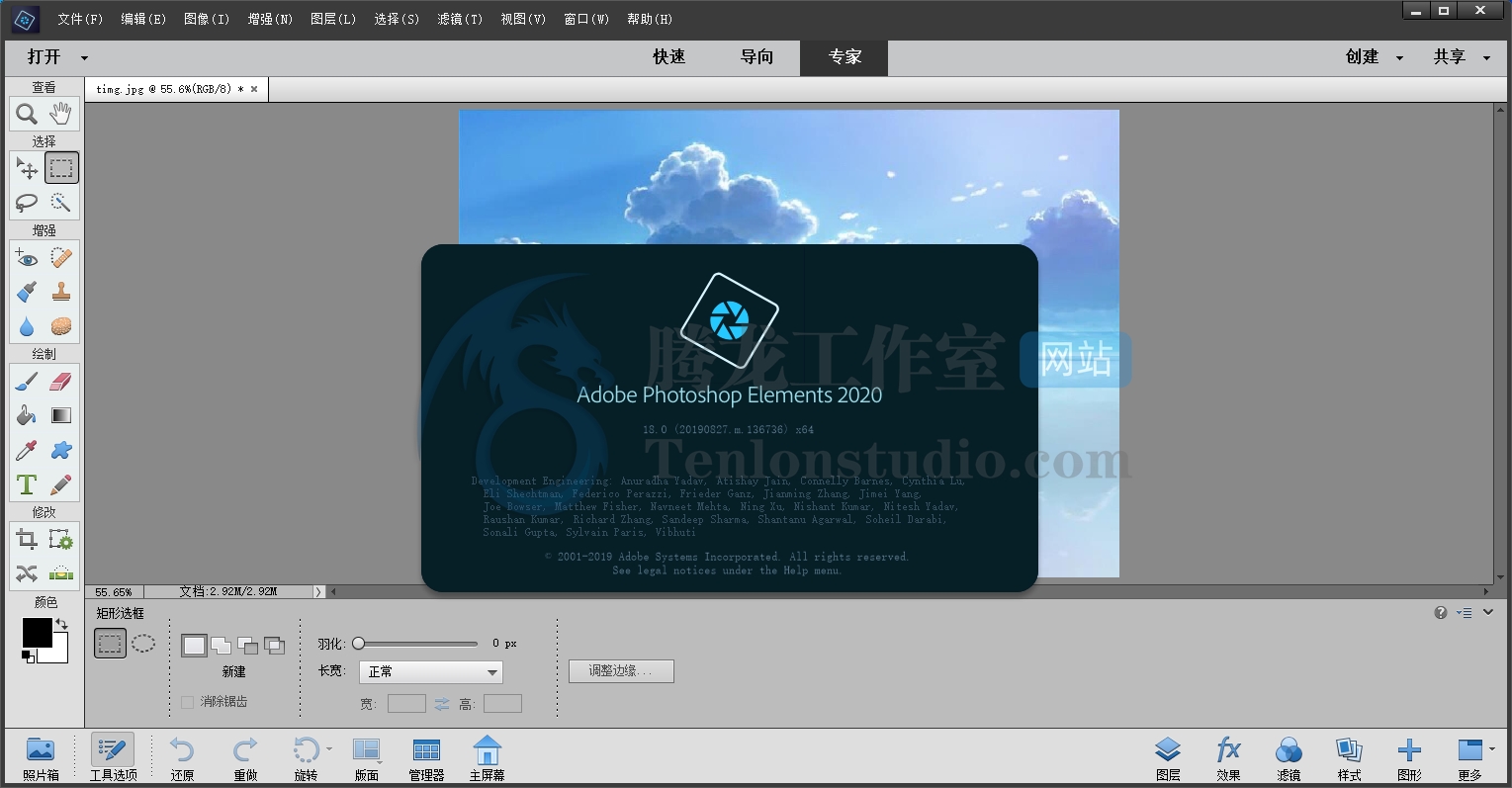Switch to the 导向 mode tab
This screenshot has width=1512, height=788.
[x=757, y=57]
